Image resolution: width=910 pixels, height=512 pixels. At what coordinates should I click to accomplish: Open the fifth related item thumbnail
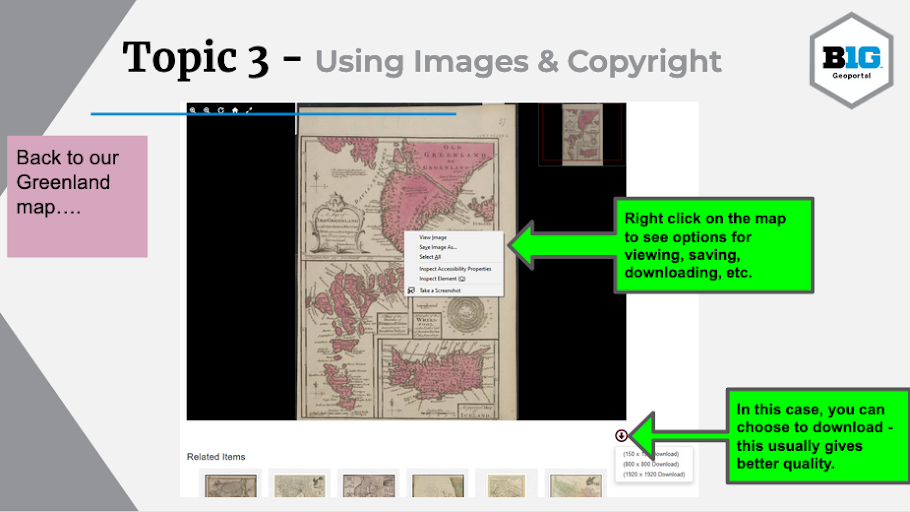point(506,485)
